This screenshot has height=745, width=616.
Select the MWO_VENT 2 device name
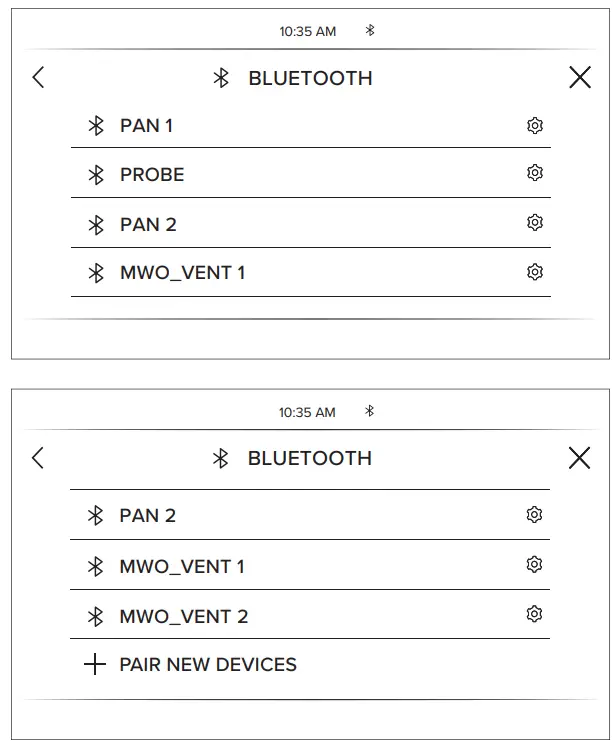pyautogui.click(x=183, y=616)
